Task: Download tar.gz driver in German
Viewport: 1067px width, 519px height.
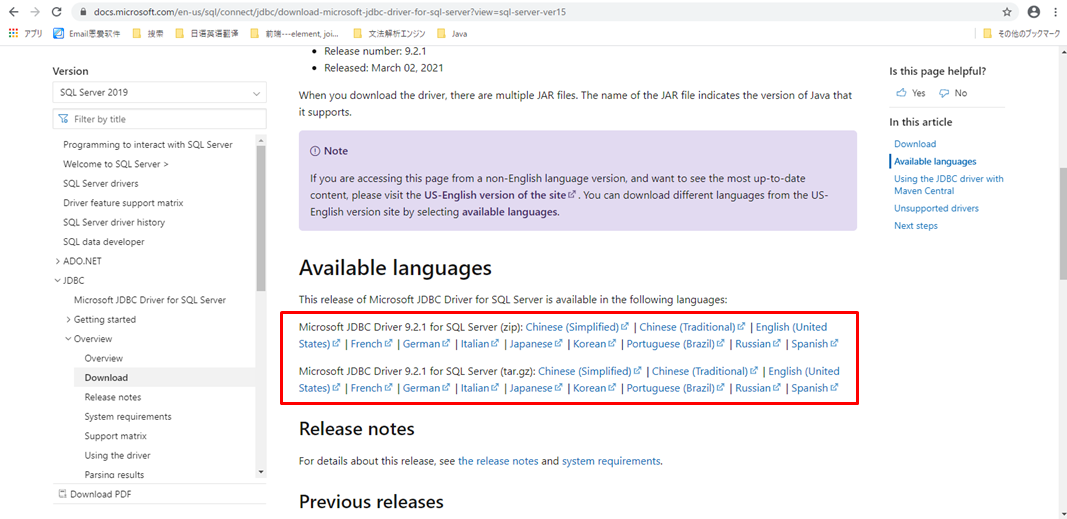Action: click(427, 388)
